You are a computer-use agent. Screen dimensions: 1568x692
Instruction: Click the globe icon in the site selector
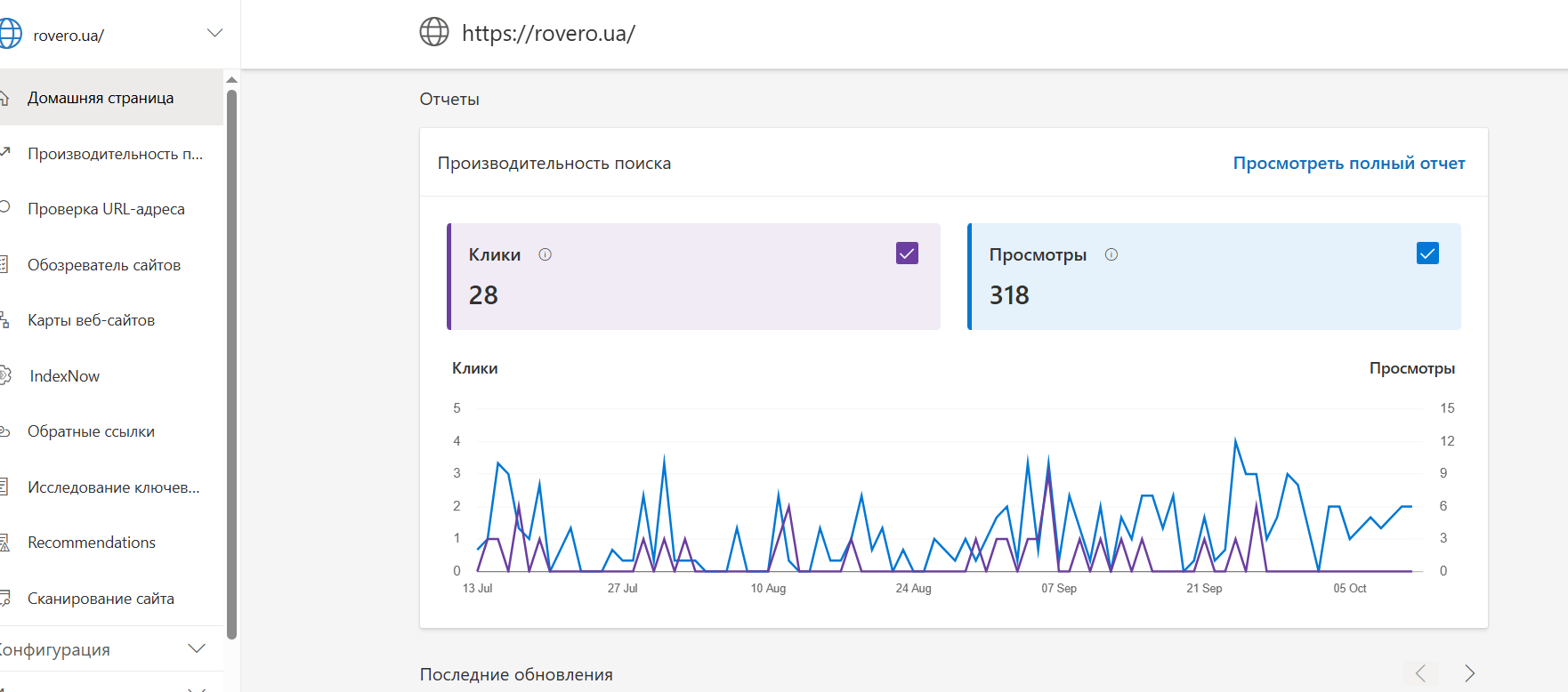(9, 34)
